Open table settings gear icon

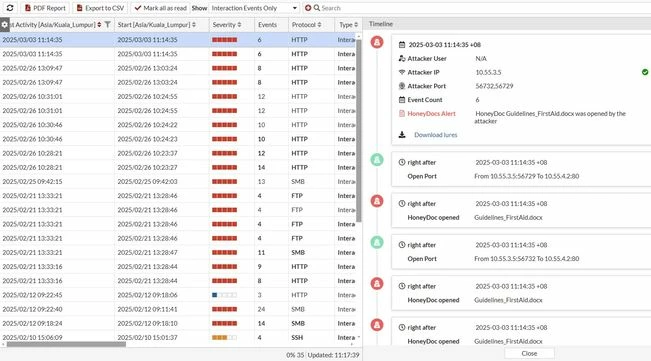point(5,25)
